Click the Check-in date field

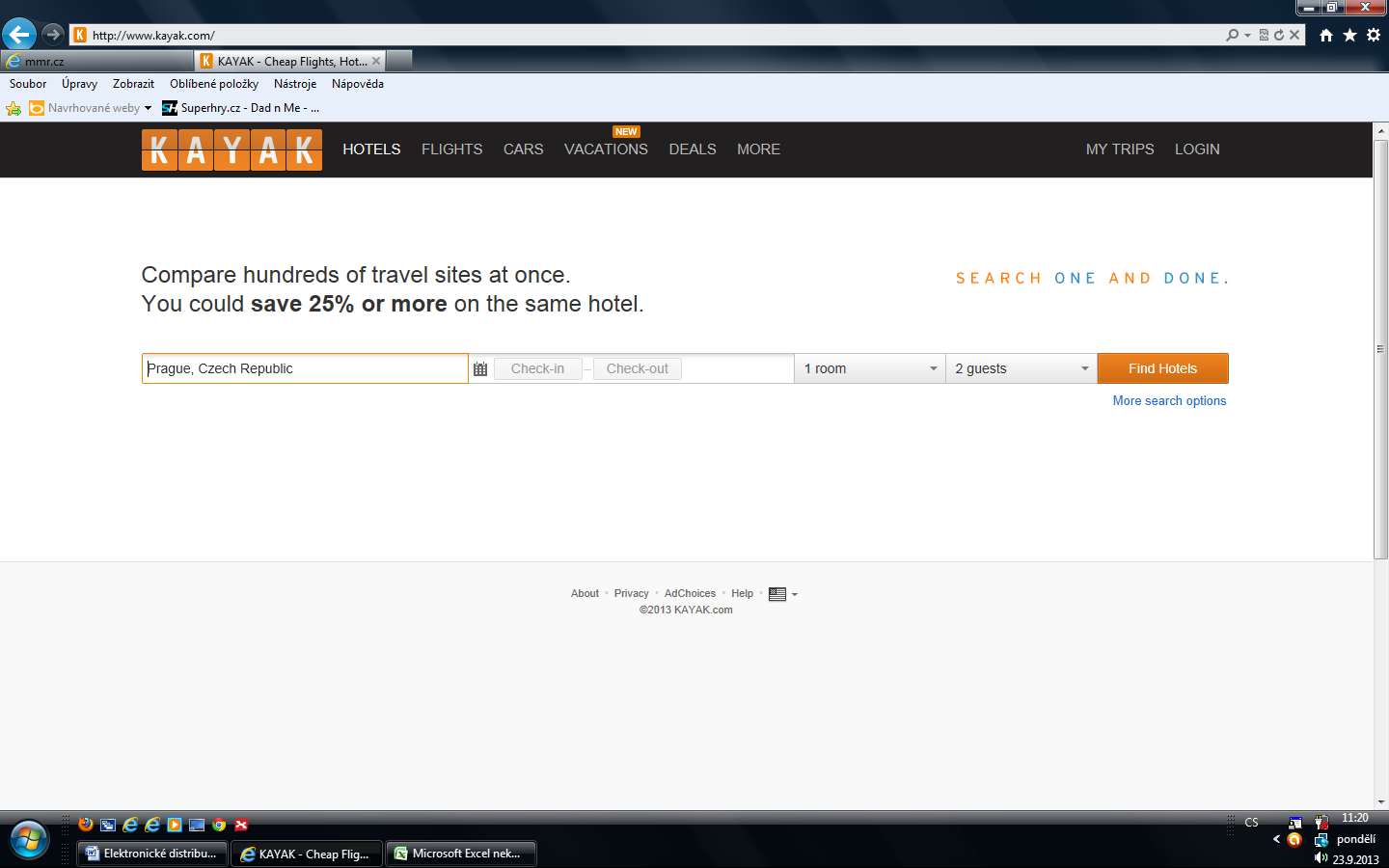click(x=538, y=368)
